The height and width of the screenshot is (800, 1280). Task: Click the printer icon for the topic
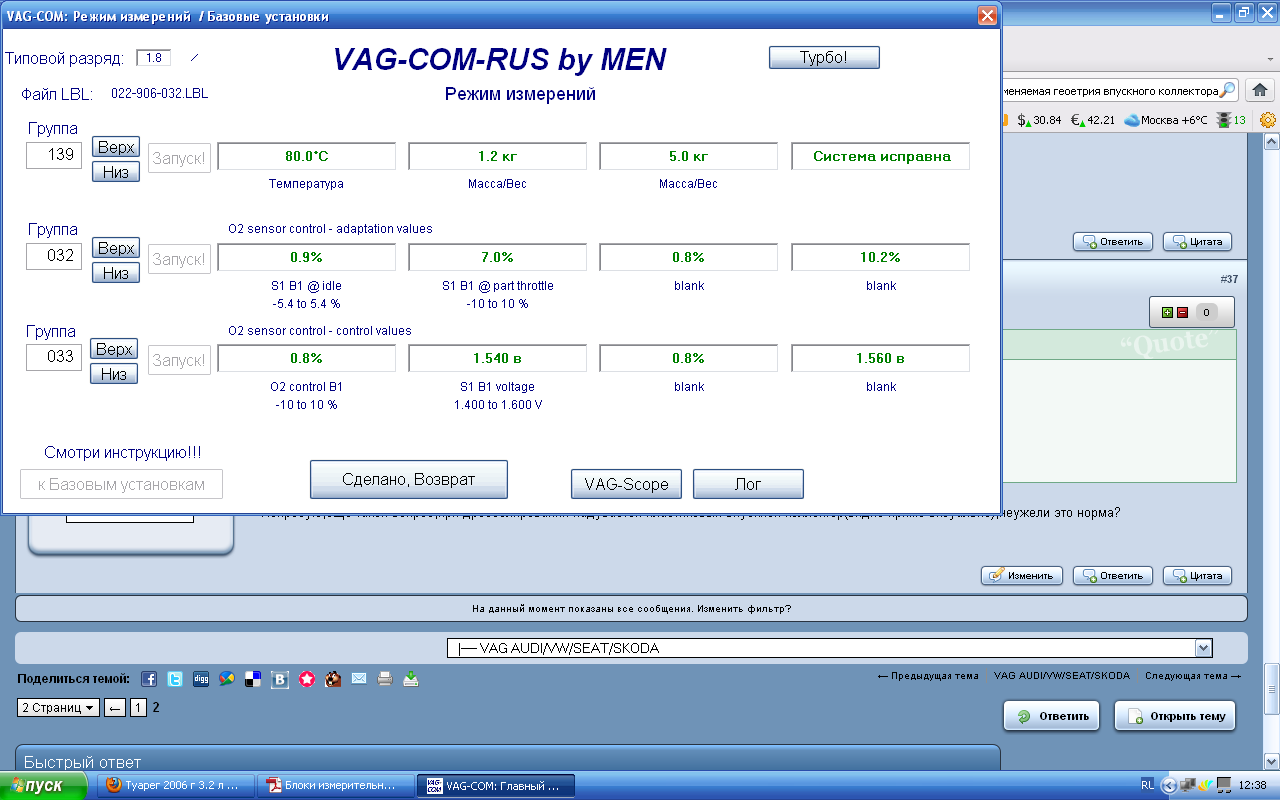(x=385, y=679)
